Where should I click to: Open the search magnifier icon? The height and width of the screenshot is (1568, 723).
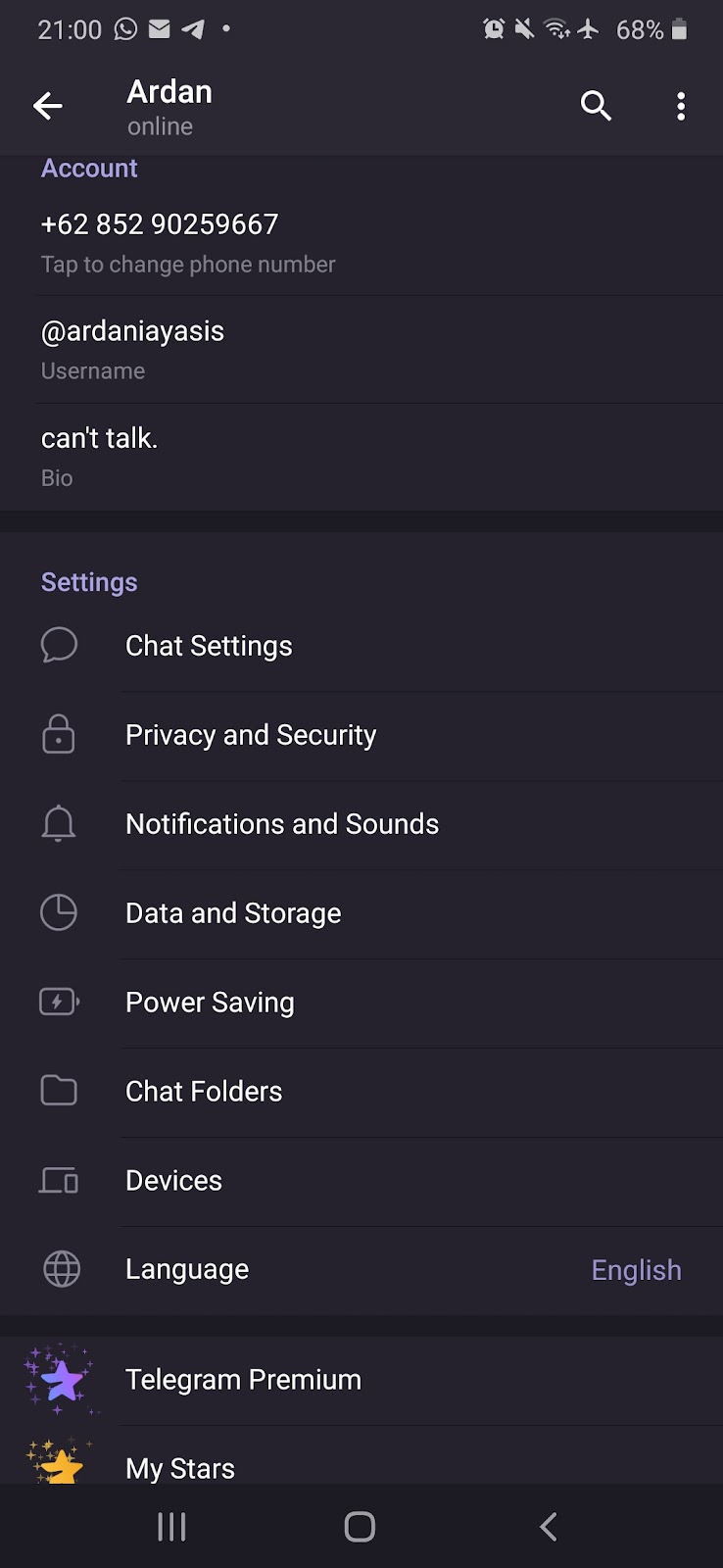pyautogui.click(x=596, y=106)
